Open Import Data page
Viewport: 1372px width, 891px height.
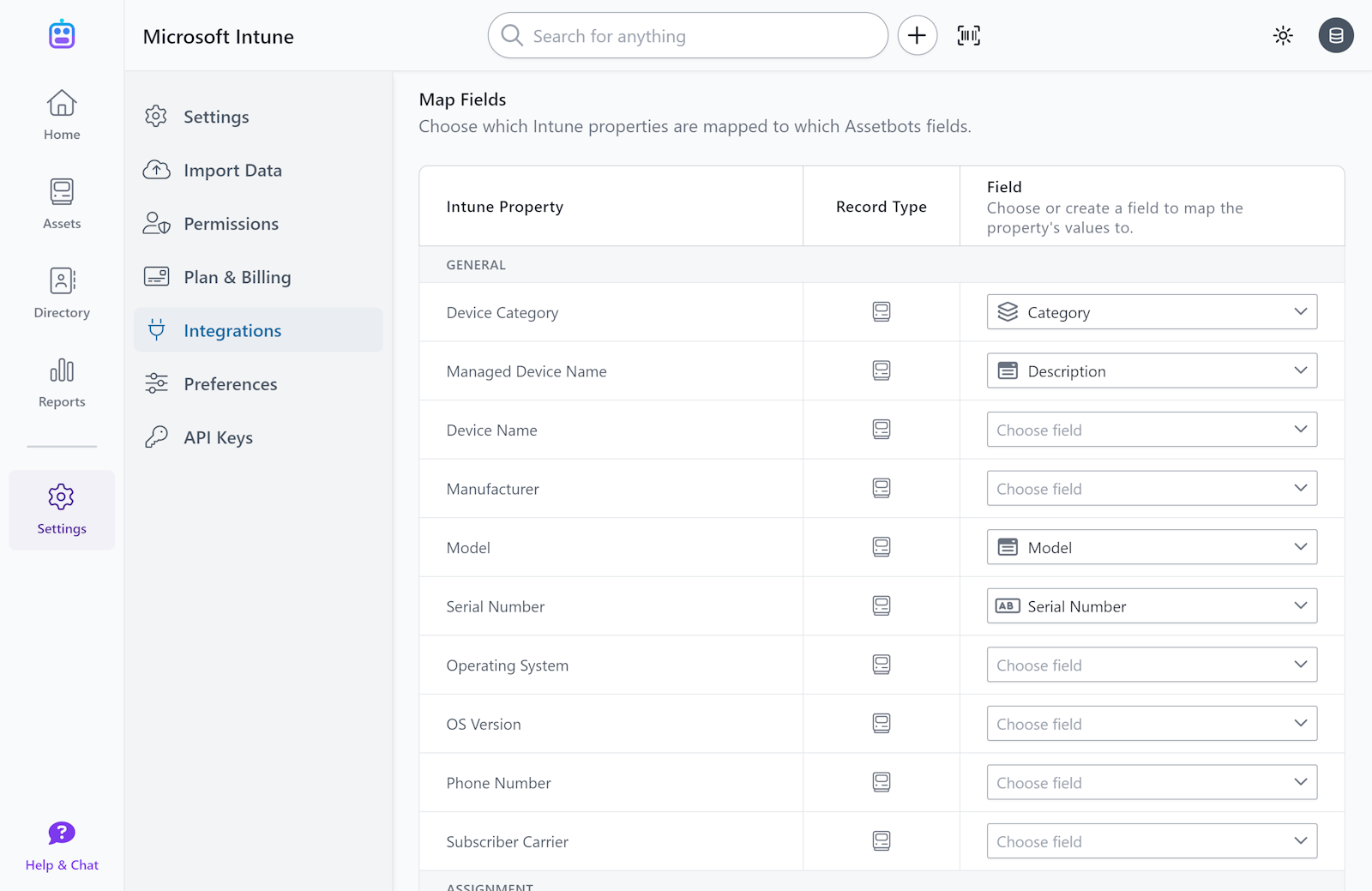(x=258, y=170)
